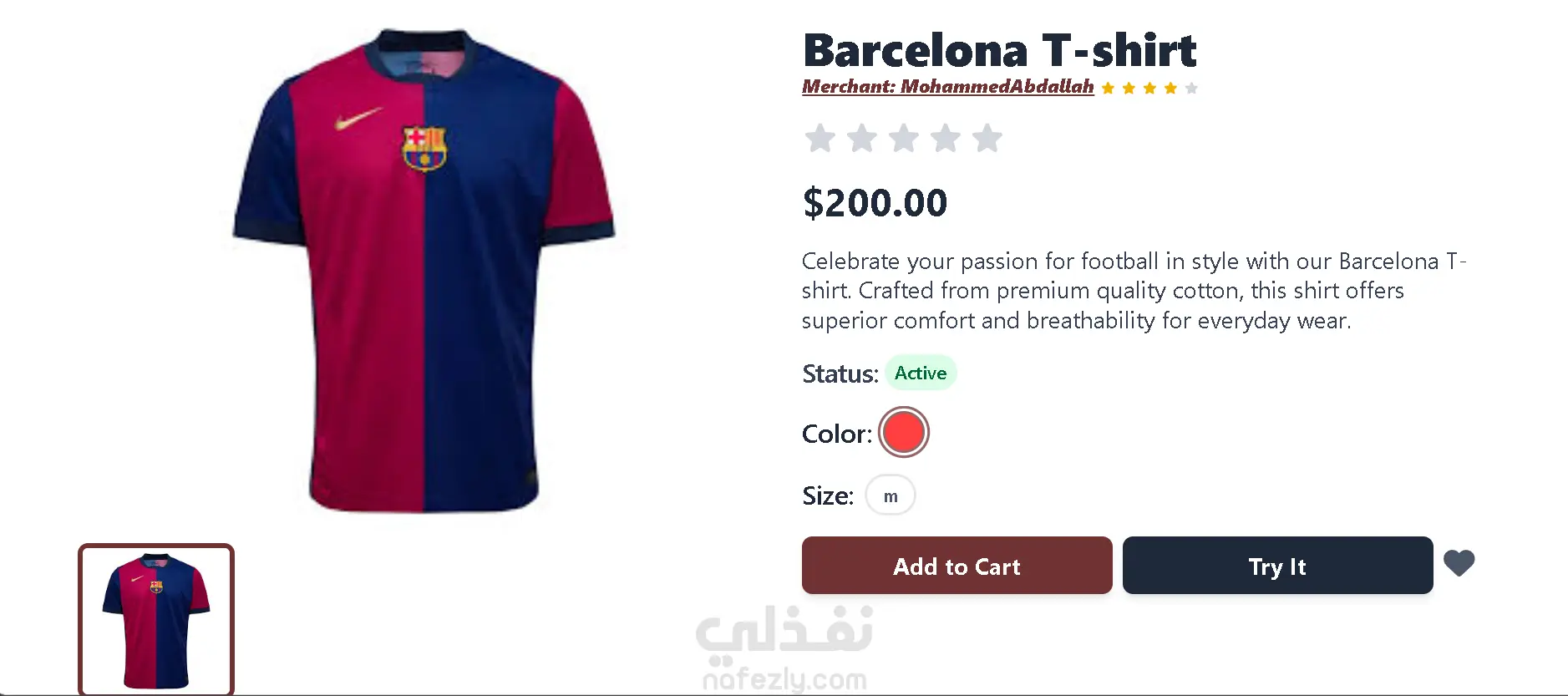Click the Barcelona T-shirt title
This screenshot has height=696, width=1568.
tap(999, 50)
